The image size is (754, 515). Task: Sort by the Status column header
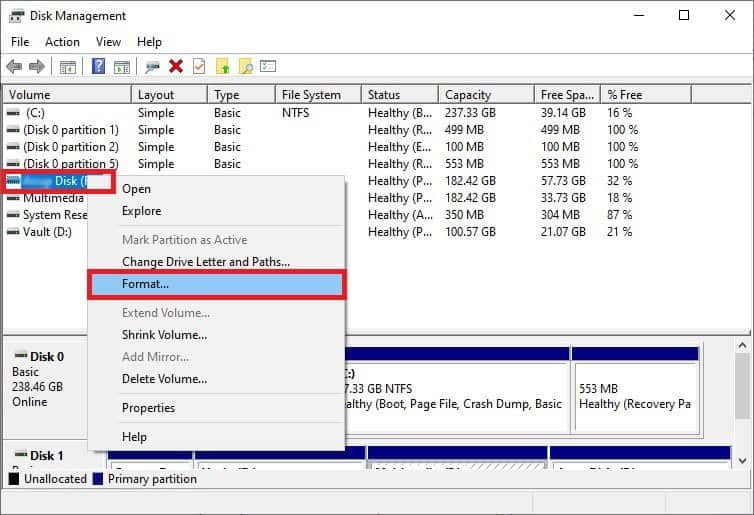point(400,95)
